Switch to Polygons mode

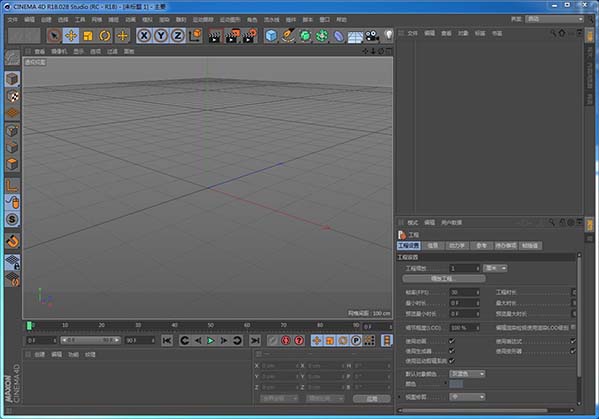click(x=13, y=164)
